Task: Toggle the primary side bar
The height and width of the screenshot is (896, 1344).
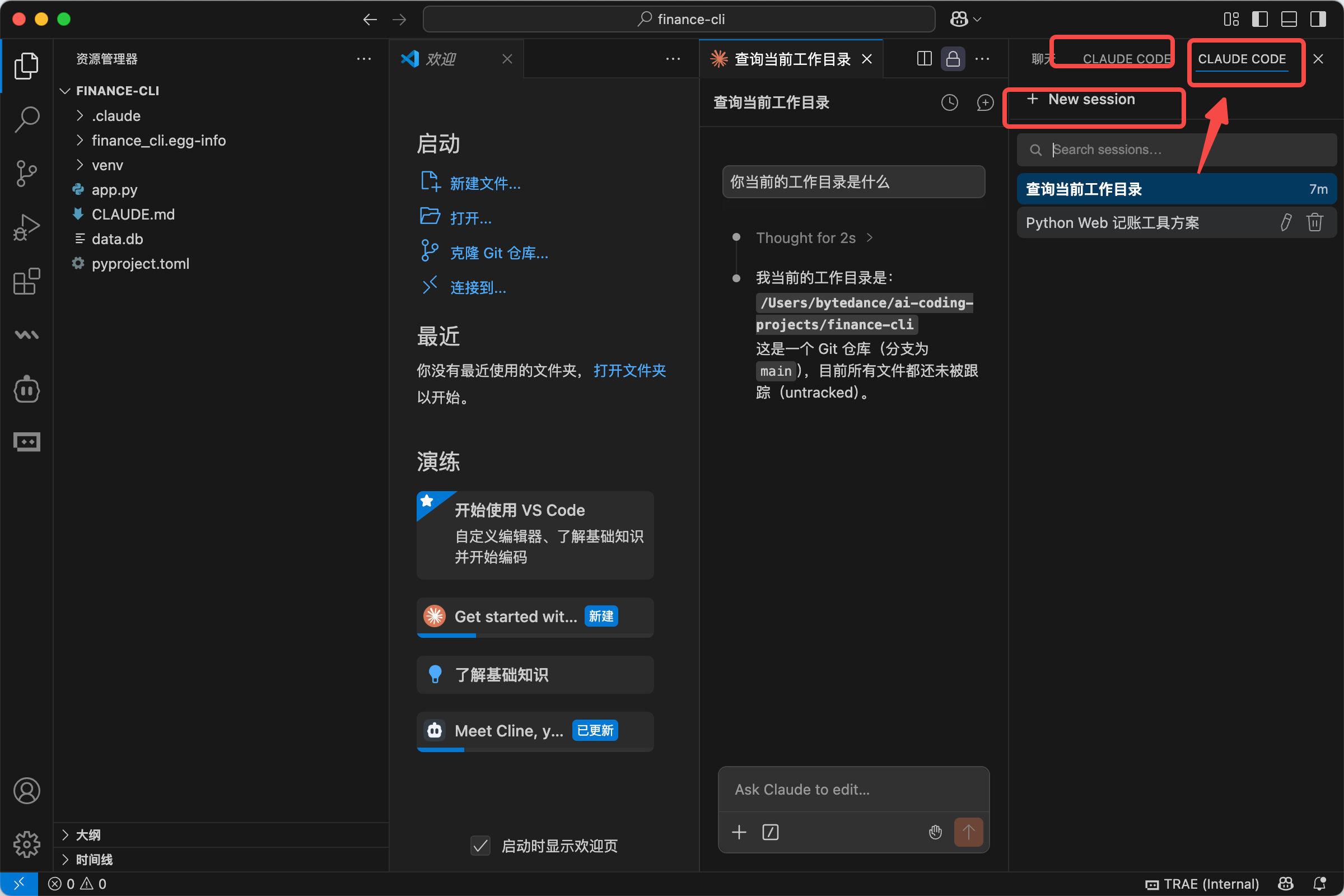Action: click(x=1260, y=20)
